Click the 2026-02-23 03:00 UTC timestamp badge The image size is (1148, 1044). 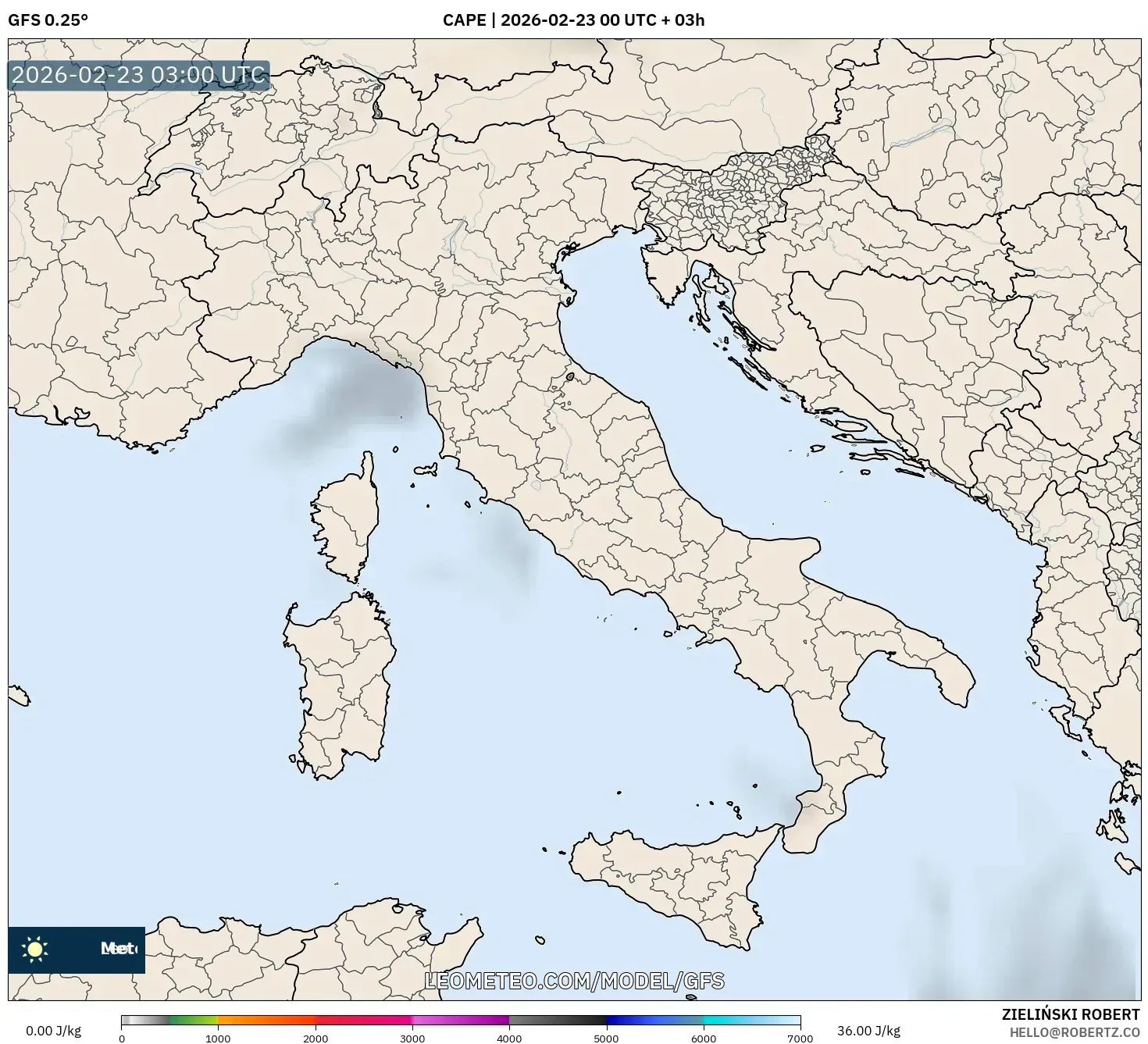[137, 76]
